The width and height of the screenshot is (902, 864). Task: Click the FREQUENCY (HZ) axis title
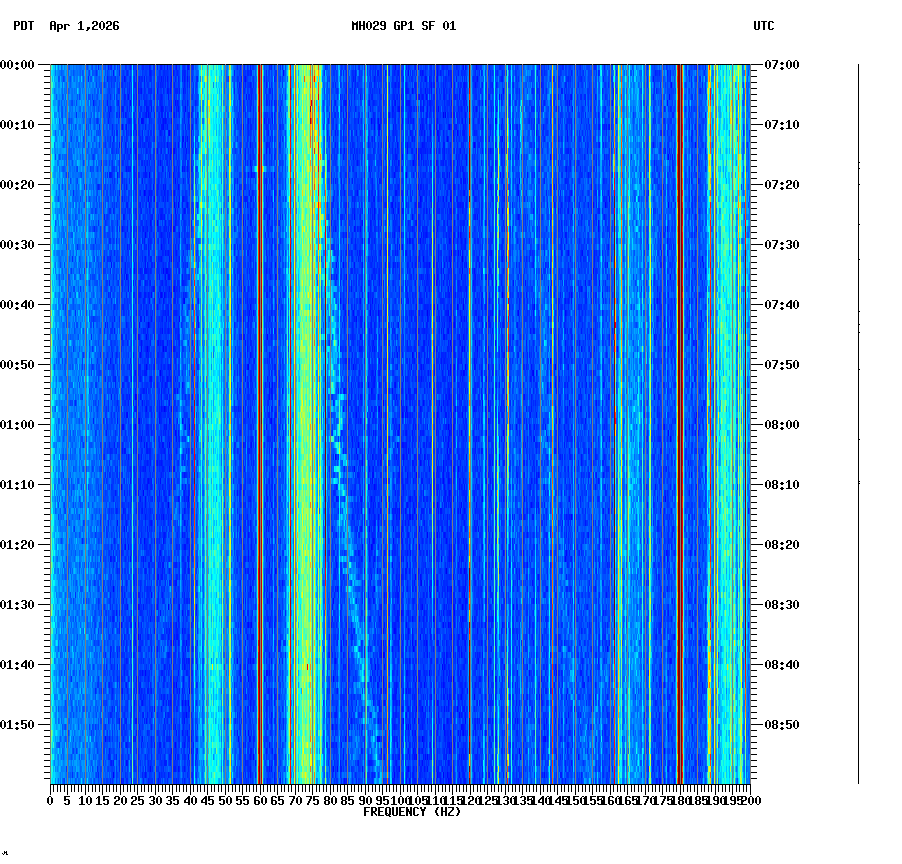411,811
